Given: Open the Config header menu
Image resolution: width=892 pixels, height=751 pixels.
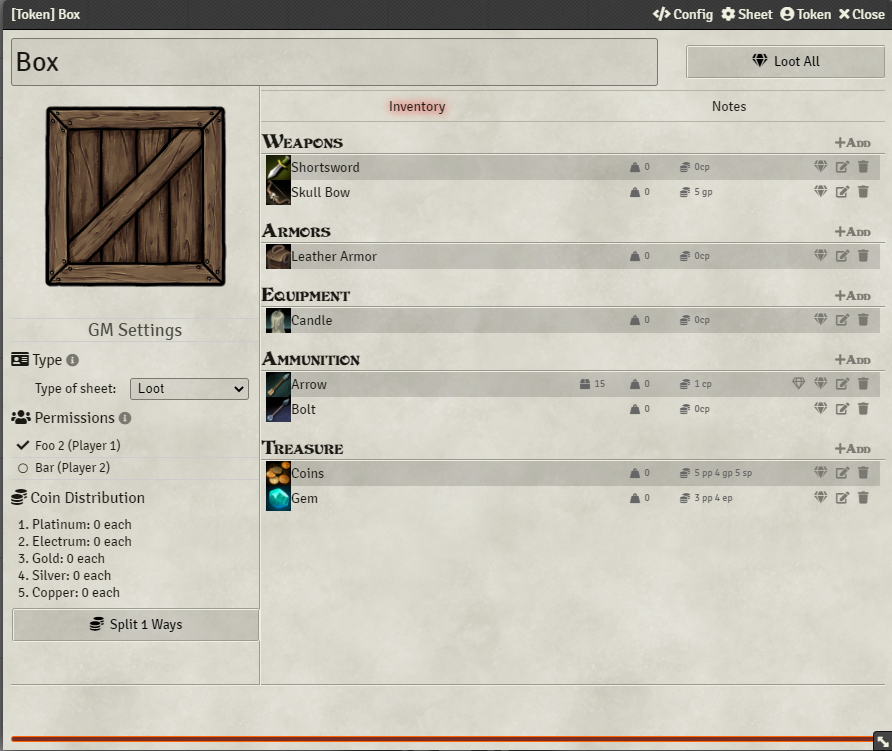Looking at the screenshot, I should pyautogui.click(x=683, y=14).
